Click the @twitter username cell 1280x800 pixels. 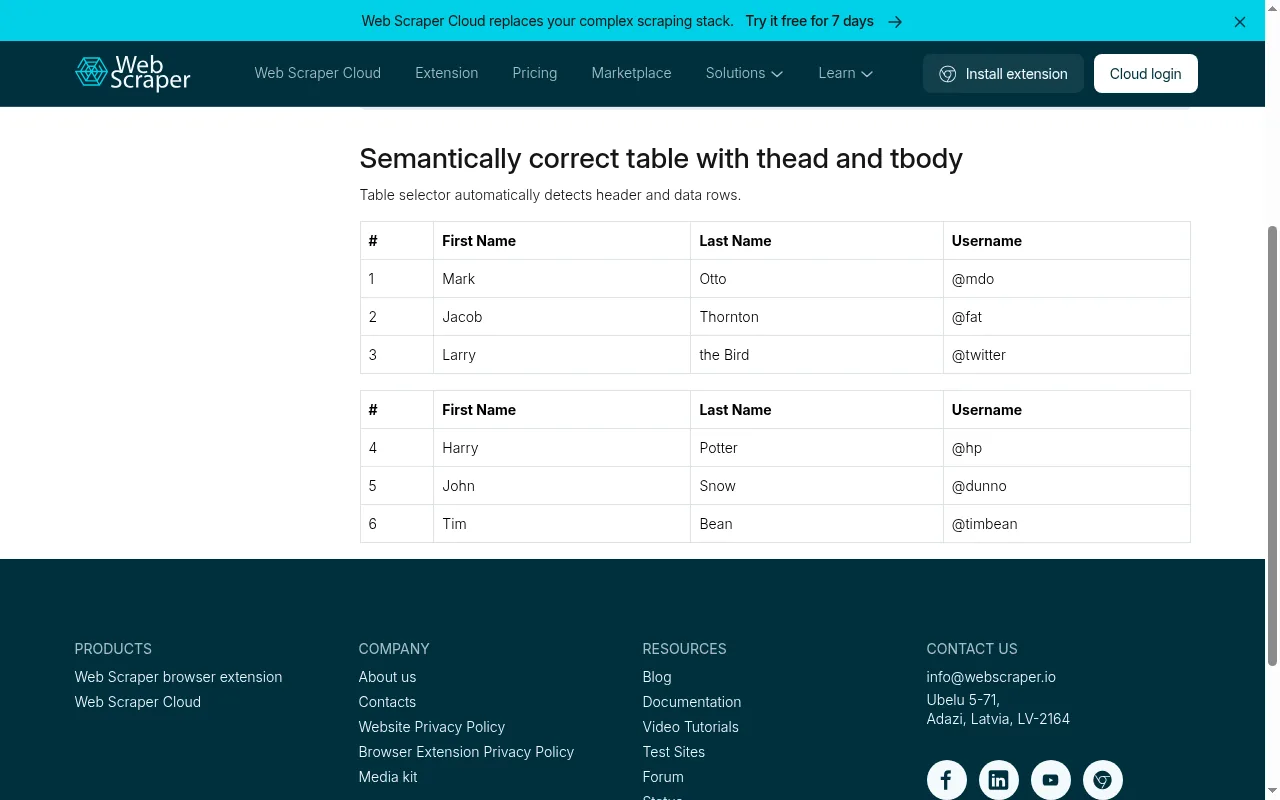pos(1066,355)
